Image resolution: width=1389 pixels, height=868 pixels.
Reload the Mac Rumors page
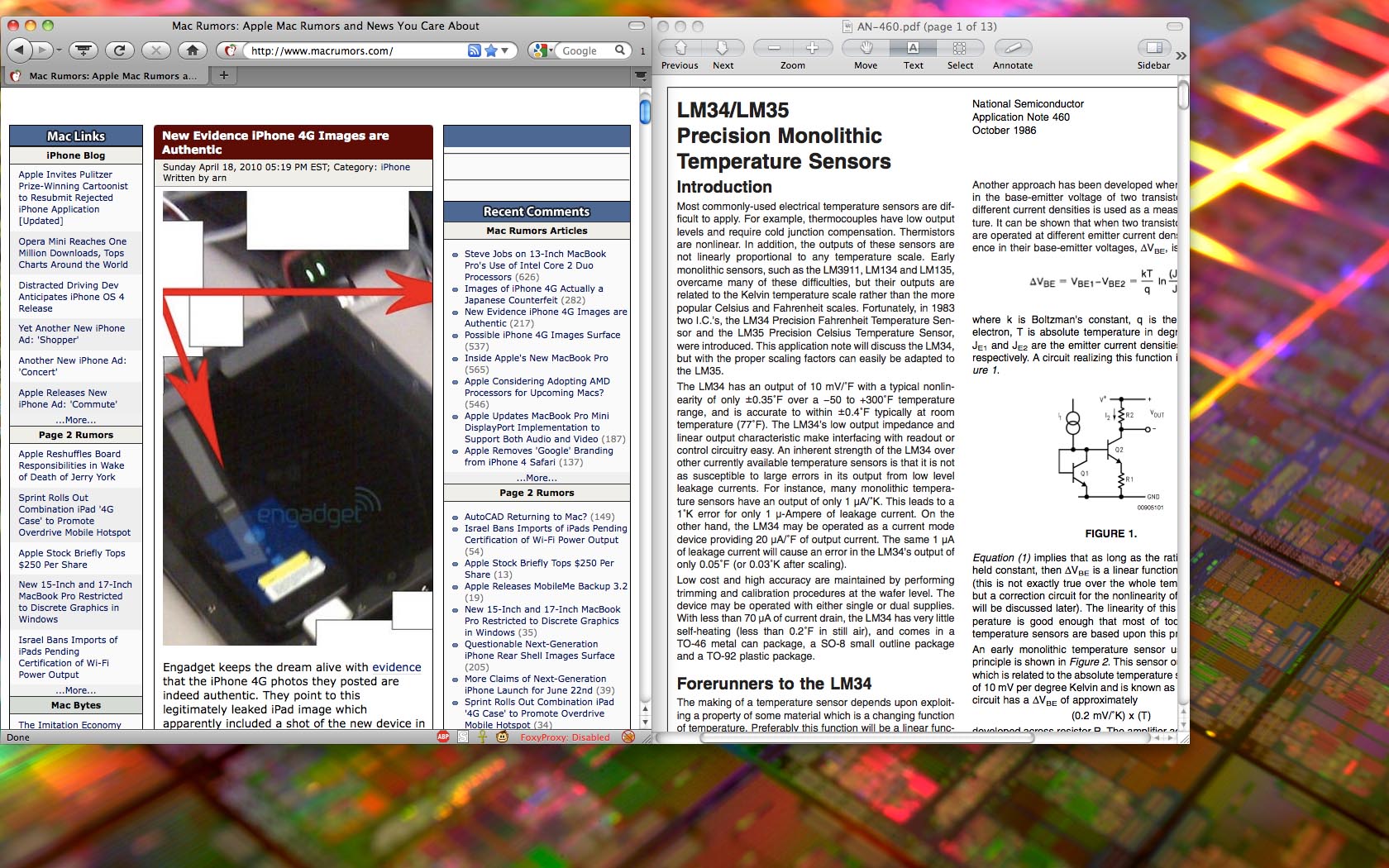pyautogui.click(x=120, y=50)
